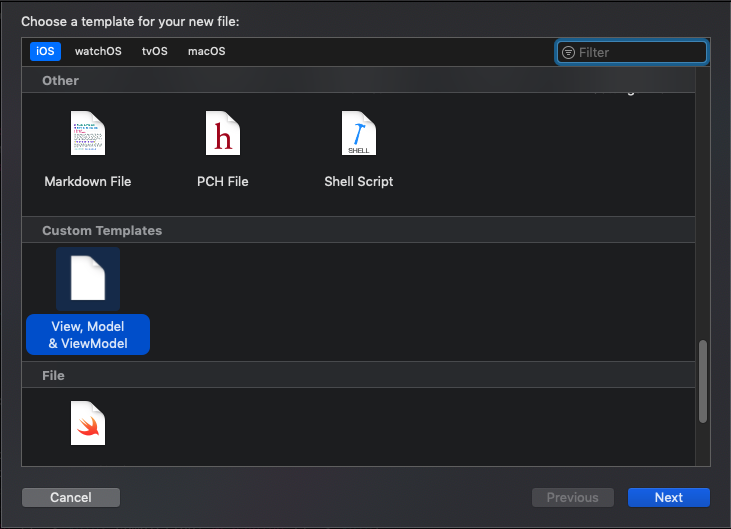Screen dimensions: 731x529
Task: Click the Shell Script label
Action: pos(359,181)
